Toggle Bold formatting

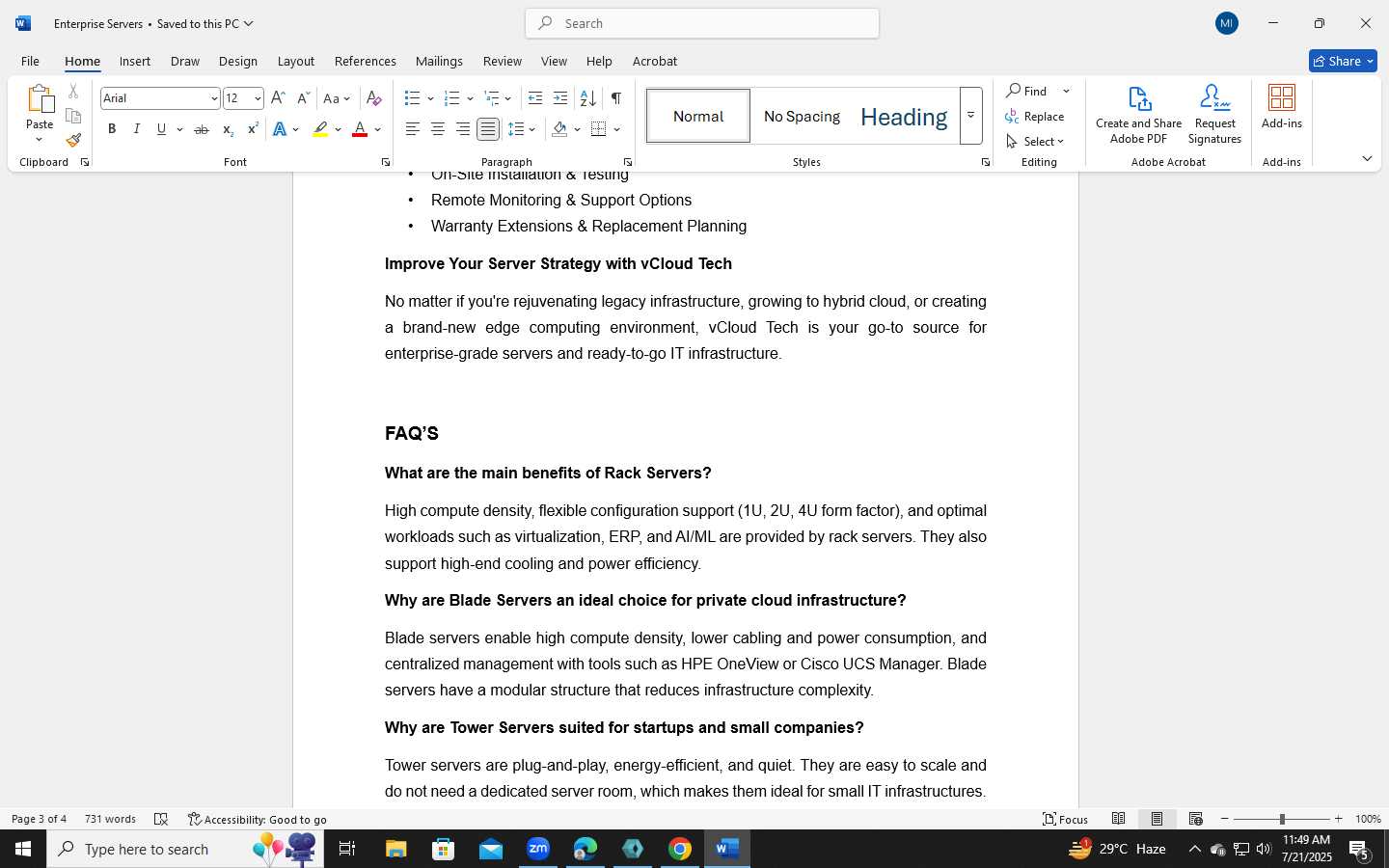click(112, 129)
